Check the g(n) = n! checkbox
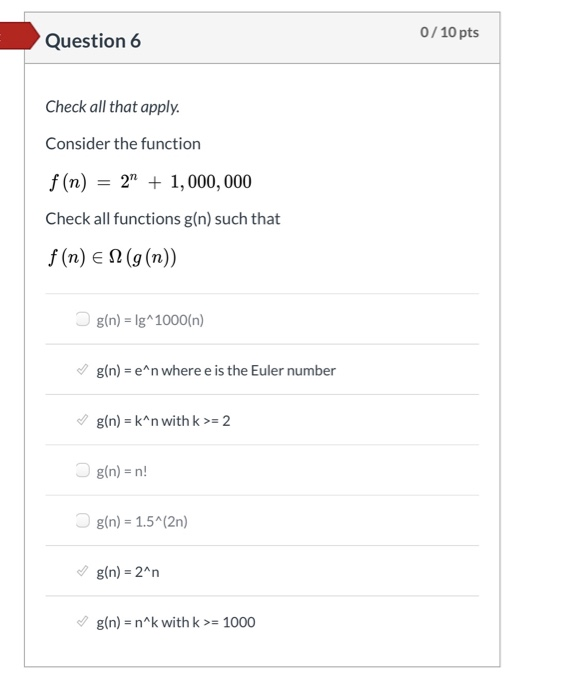The image size is (568, 700). coord(83,470)
